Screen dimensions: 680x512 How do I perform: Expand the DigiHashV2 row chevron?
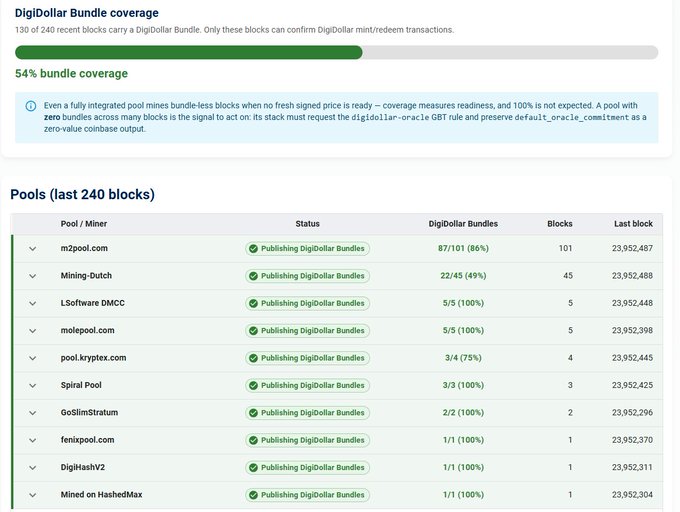pyautogui.click(x=33, y=467)
